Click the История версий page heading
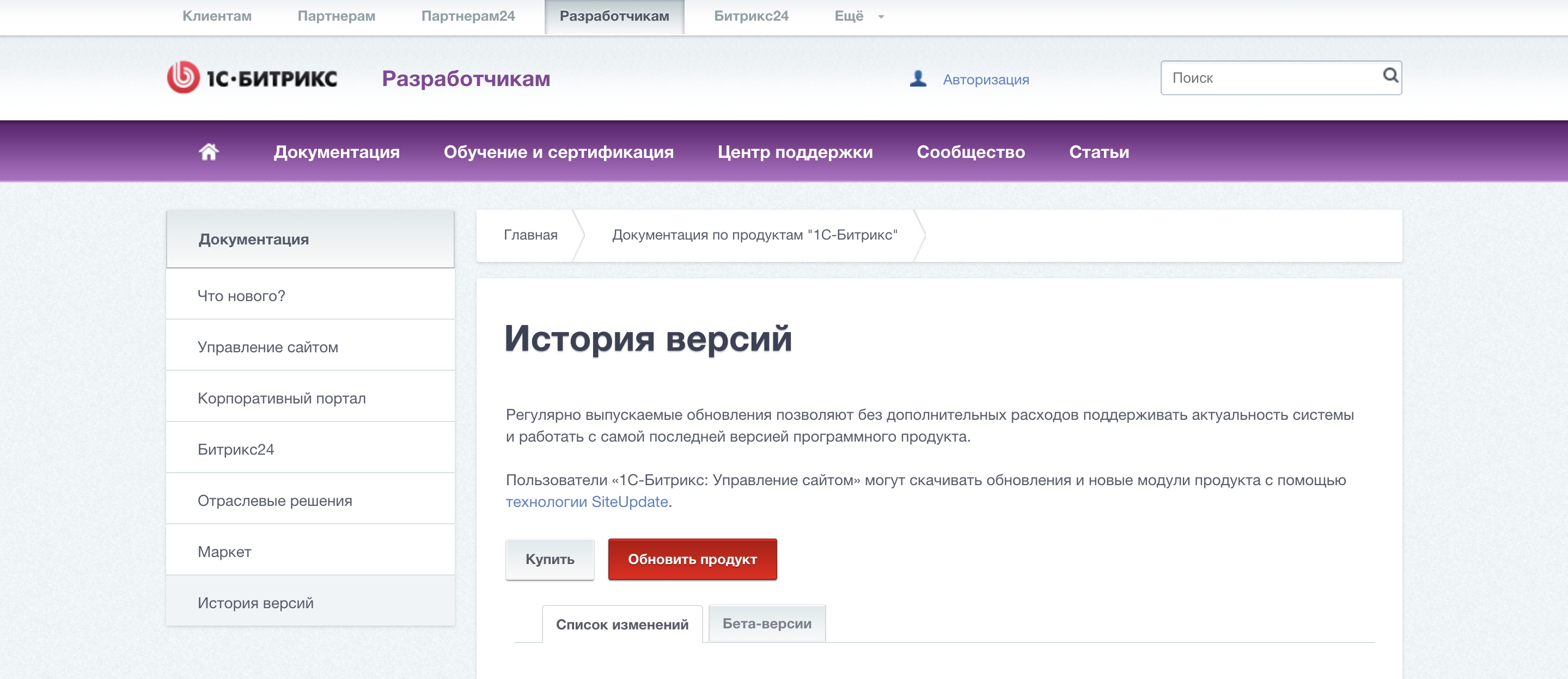1568x679 pixels. click(x=648, y=338)
